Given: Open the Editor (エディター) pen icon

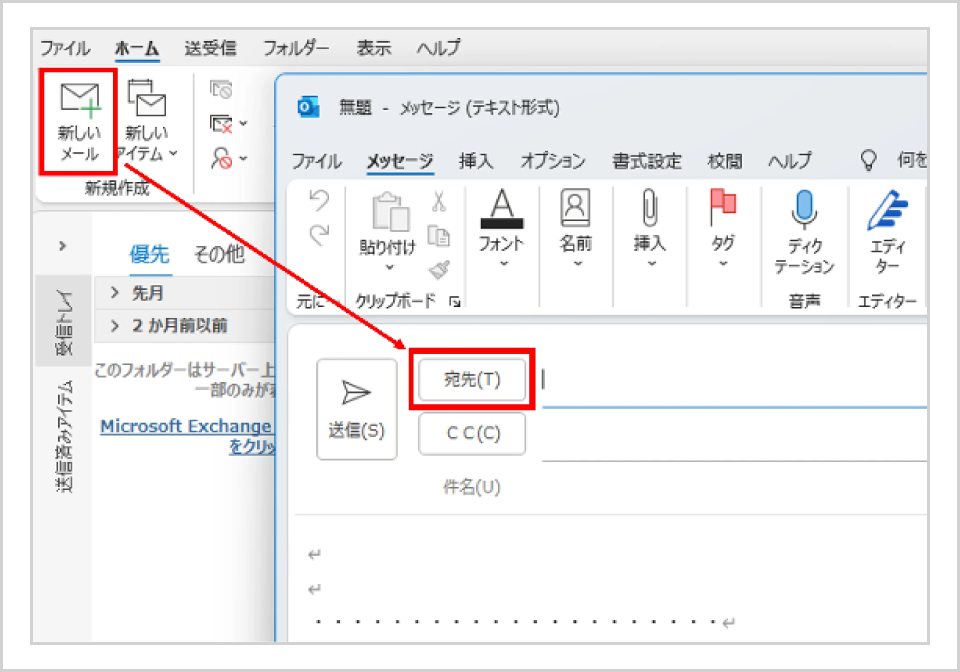Looking at the screenshot, I should [x=883, y=210].
